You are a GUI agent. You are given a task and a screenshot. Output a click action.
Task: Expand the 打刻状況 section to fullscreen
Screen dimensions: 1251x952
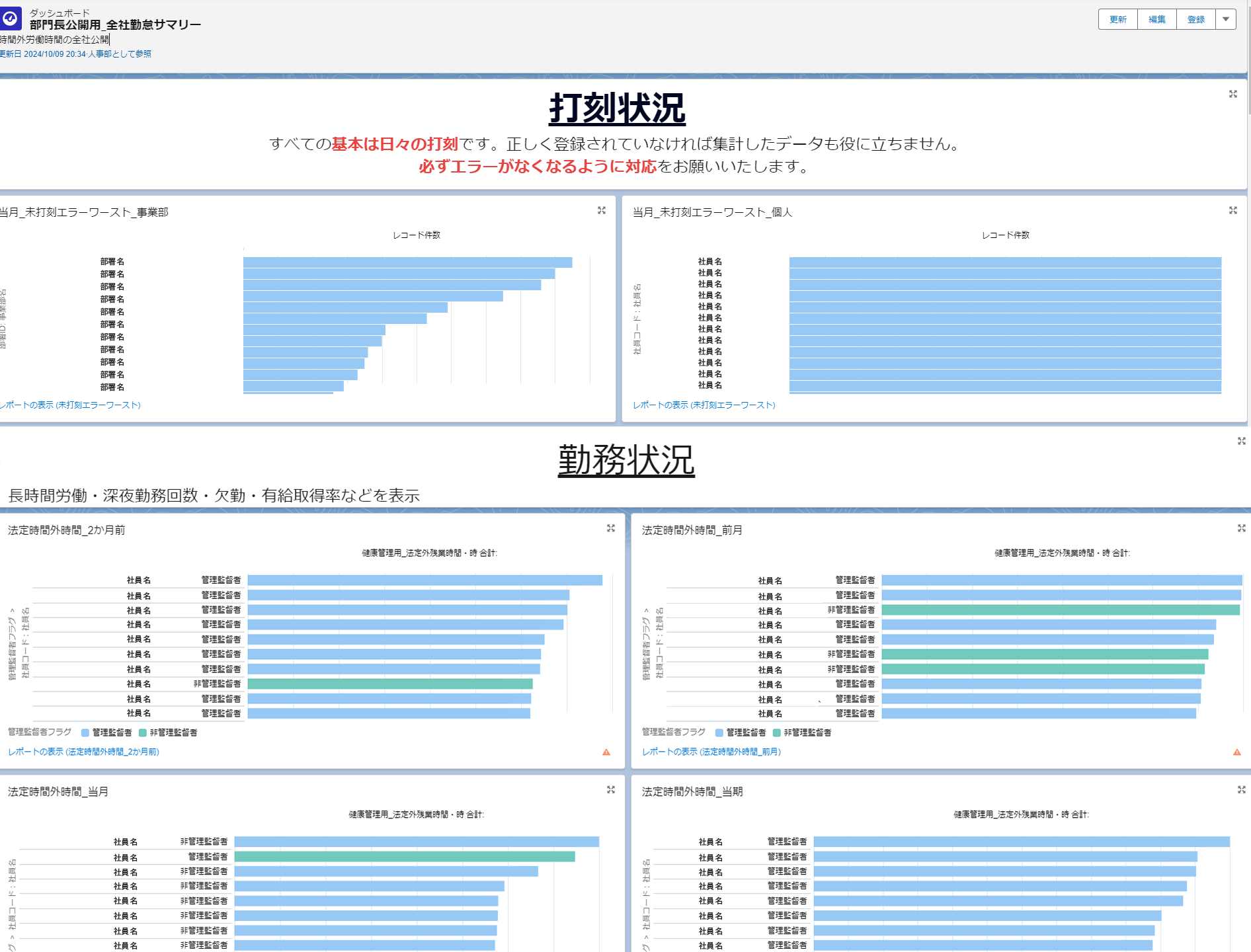tap(1234, 95)
